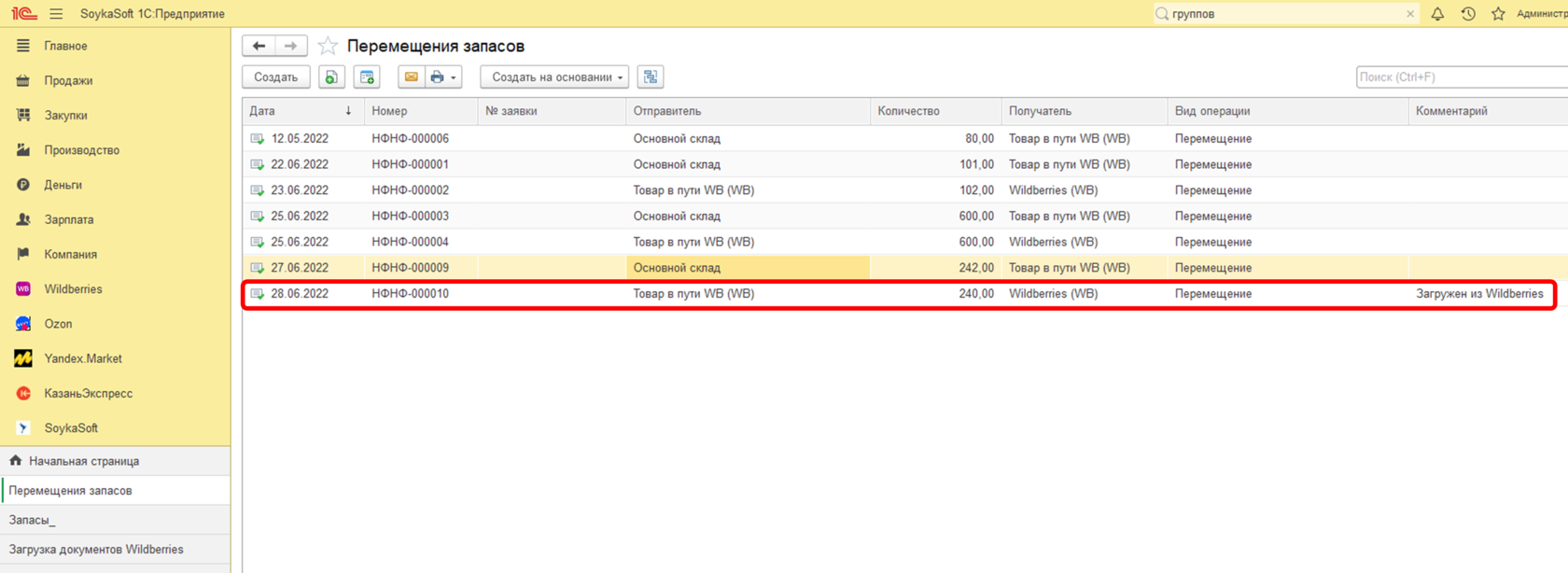Select document НФНФ-000002
Image resolution: width=1568 pixels, height=573 pixels.
(x=410, y=190)
